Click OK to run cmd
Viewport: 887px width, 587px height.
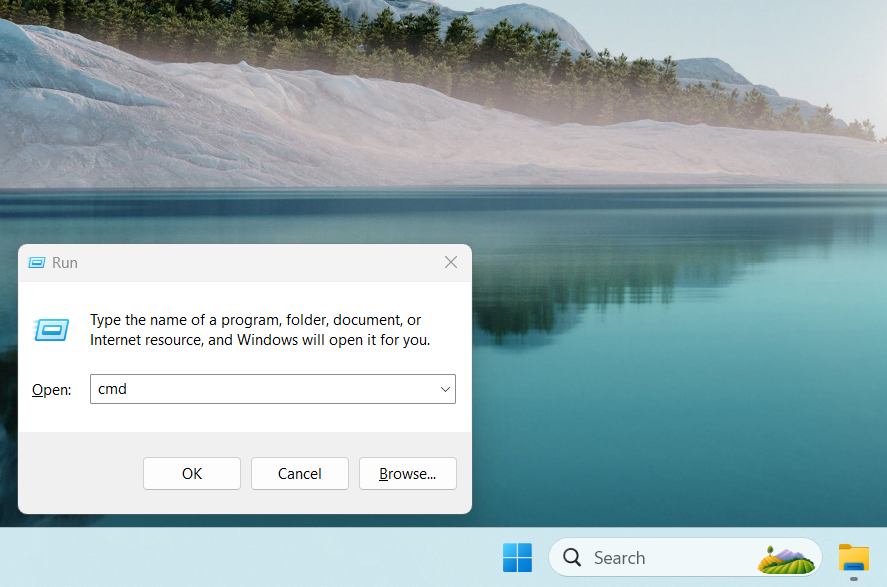(192, 473)
